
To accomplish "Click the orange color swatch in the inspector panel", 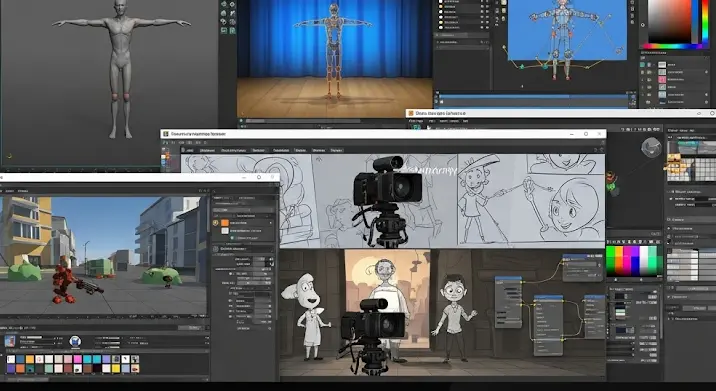I will pos(225,222).
